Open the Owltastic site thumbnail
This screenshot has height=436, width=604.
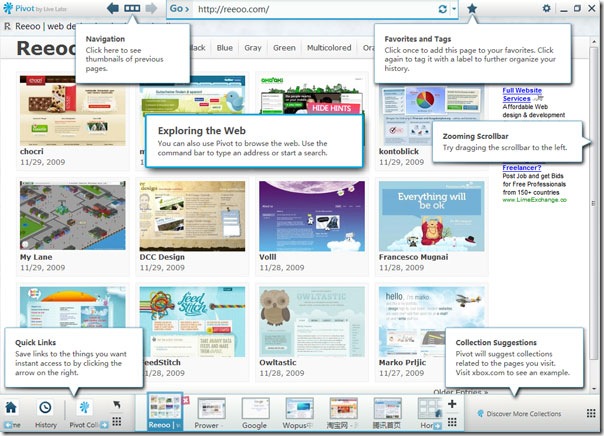coord(312,322)
